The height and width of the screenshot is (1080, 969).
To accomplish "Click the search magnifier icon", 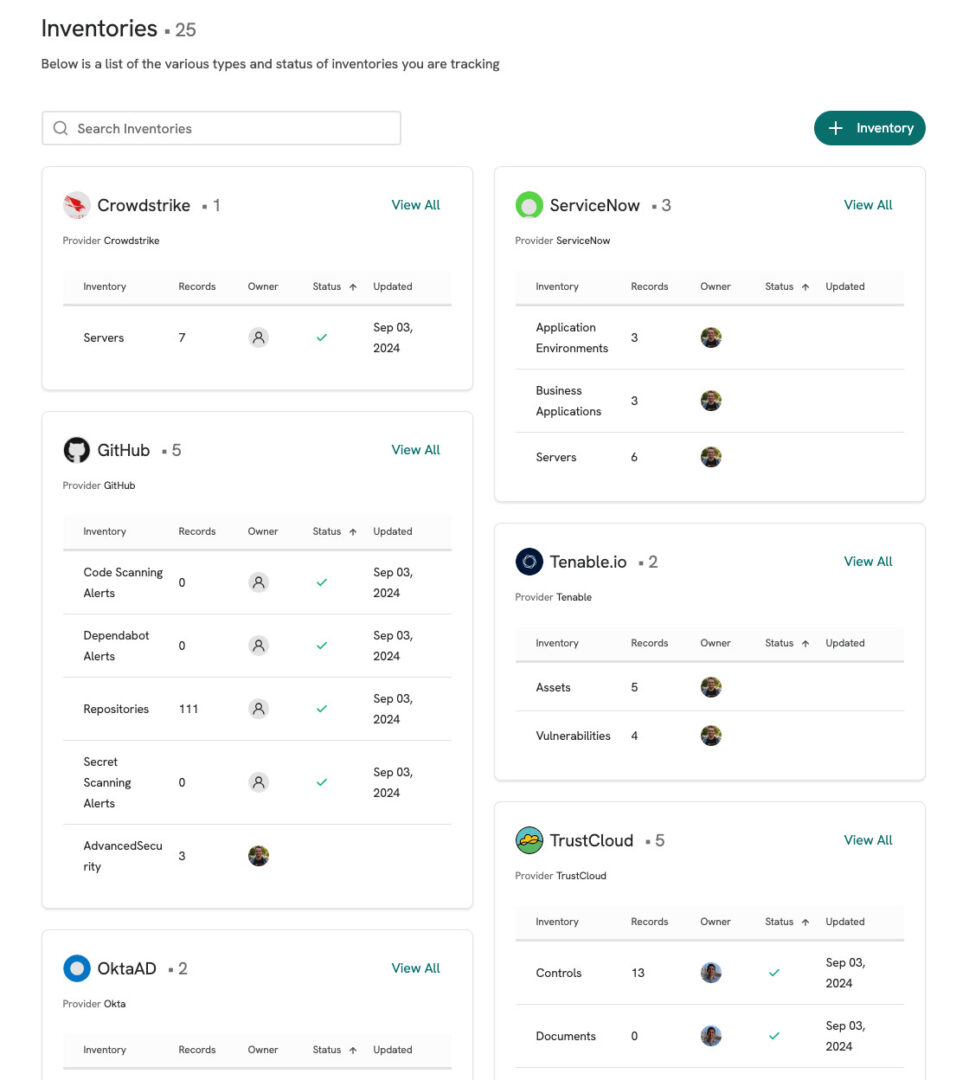I will tap(61, 128).
